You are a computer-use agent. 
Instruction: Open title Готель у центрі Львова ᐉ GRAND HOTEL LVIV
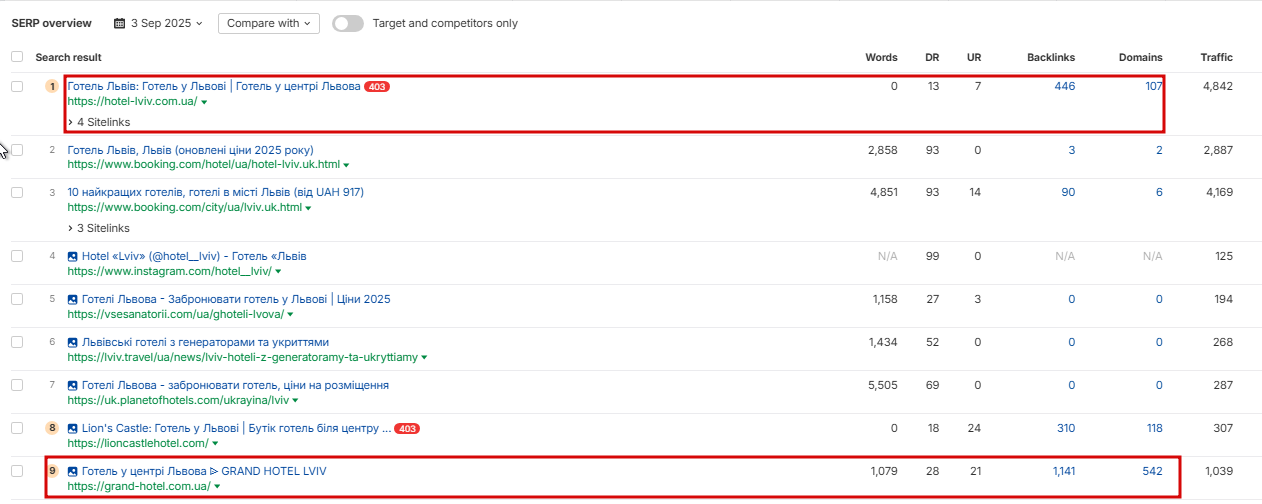point(204,471)
